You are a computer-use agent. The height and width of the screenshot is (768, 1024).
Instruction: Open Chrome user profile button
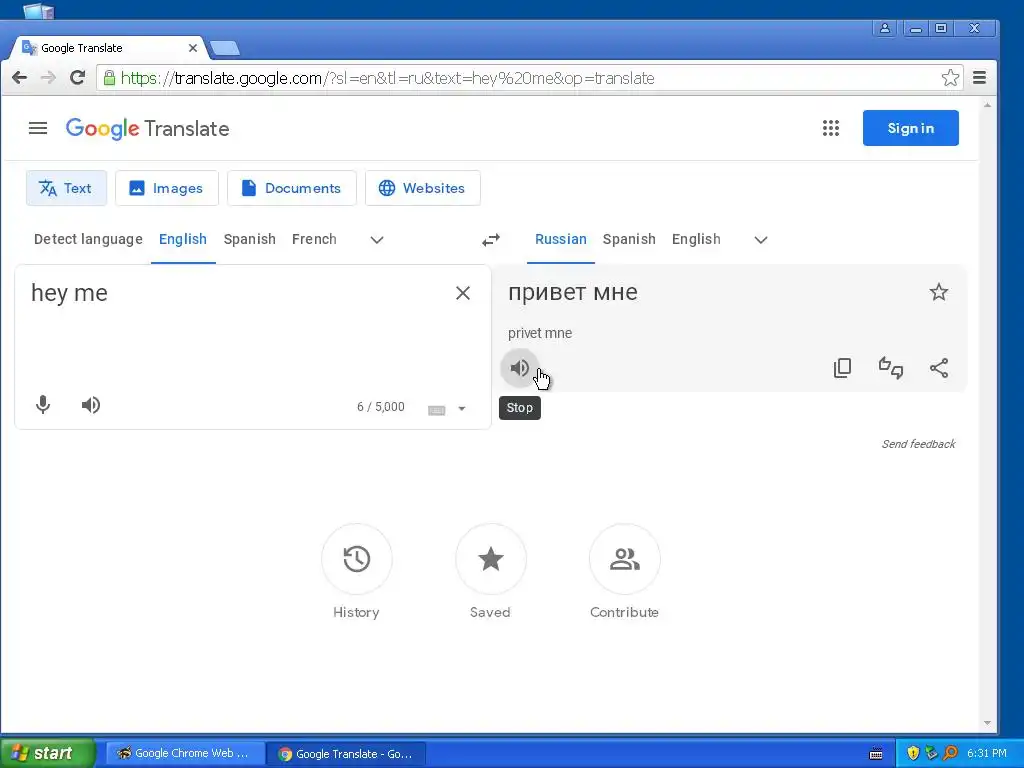[x=885, y=28]
